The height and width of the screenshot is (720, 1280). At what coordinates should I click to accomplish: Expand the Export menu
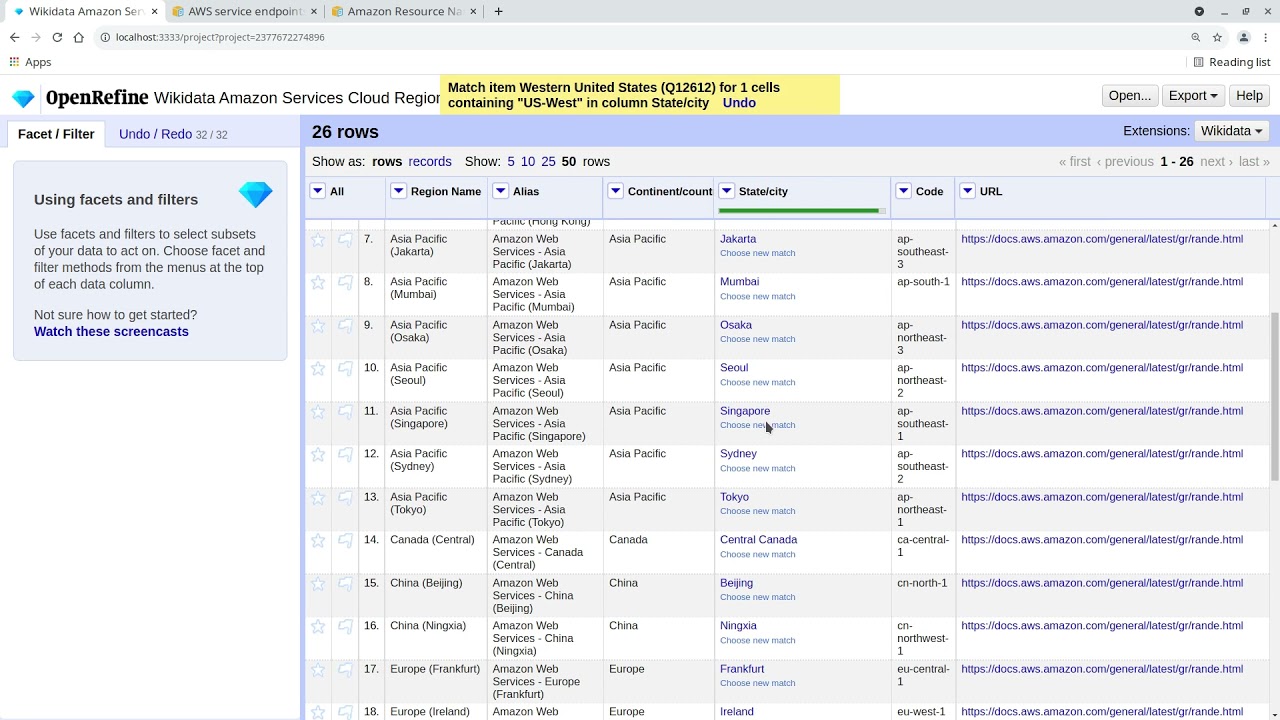pyautogui.click(x=1193, y=96)
